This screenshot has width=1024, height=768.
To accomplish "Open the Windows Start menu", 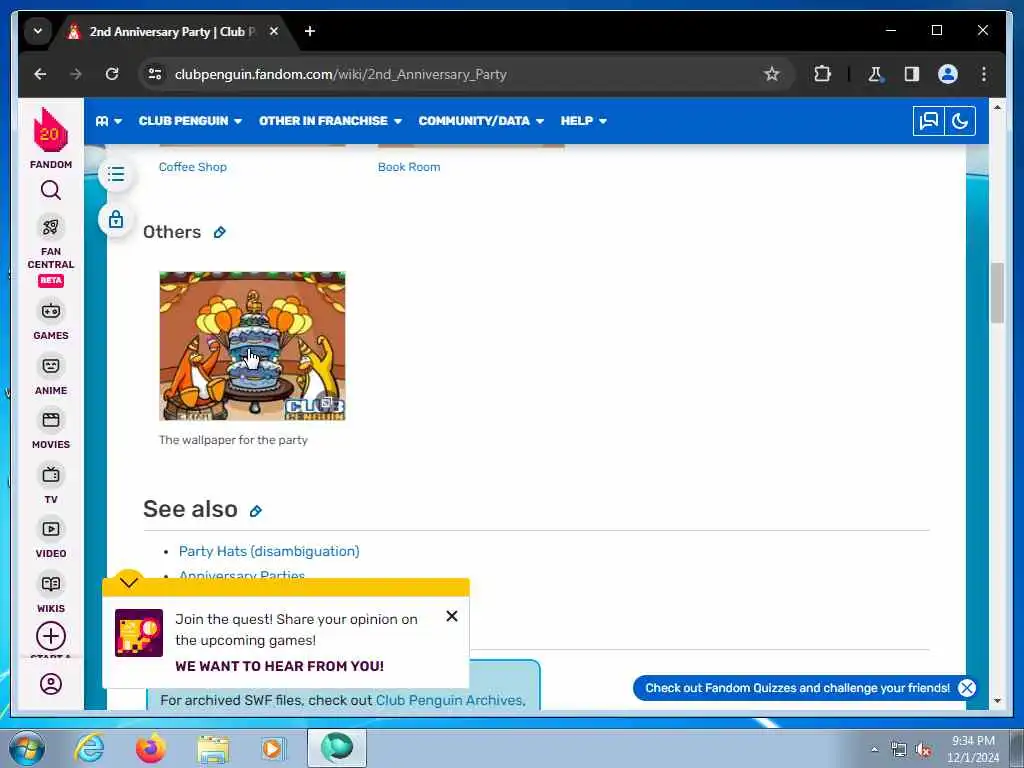I will point(27,748).
